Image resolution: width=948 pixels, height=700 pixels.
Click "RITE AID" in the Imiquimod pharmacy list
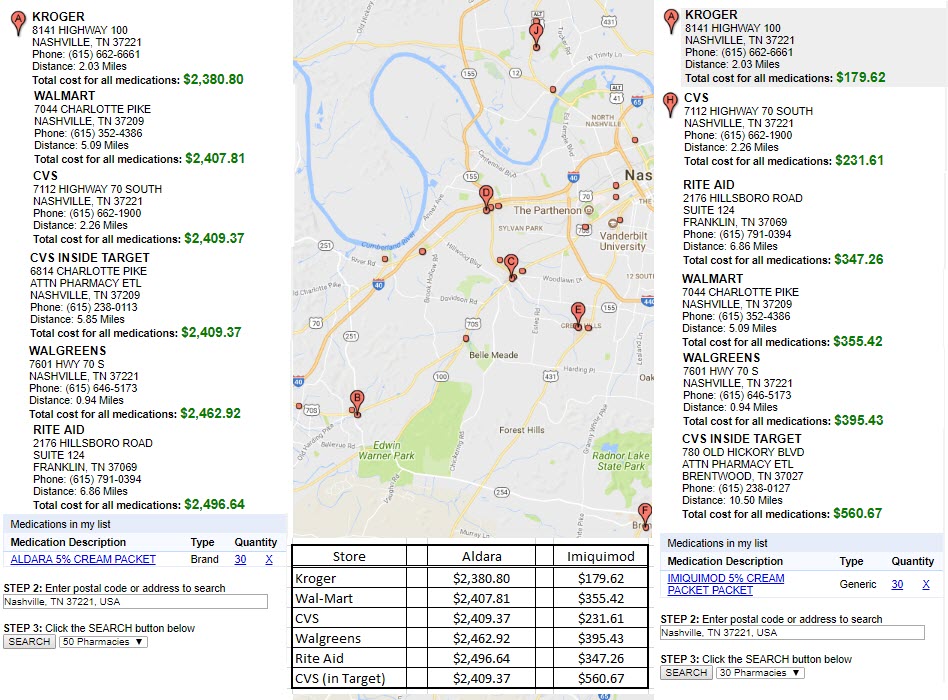709,184
